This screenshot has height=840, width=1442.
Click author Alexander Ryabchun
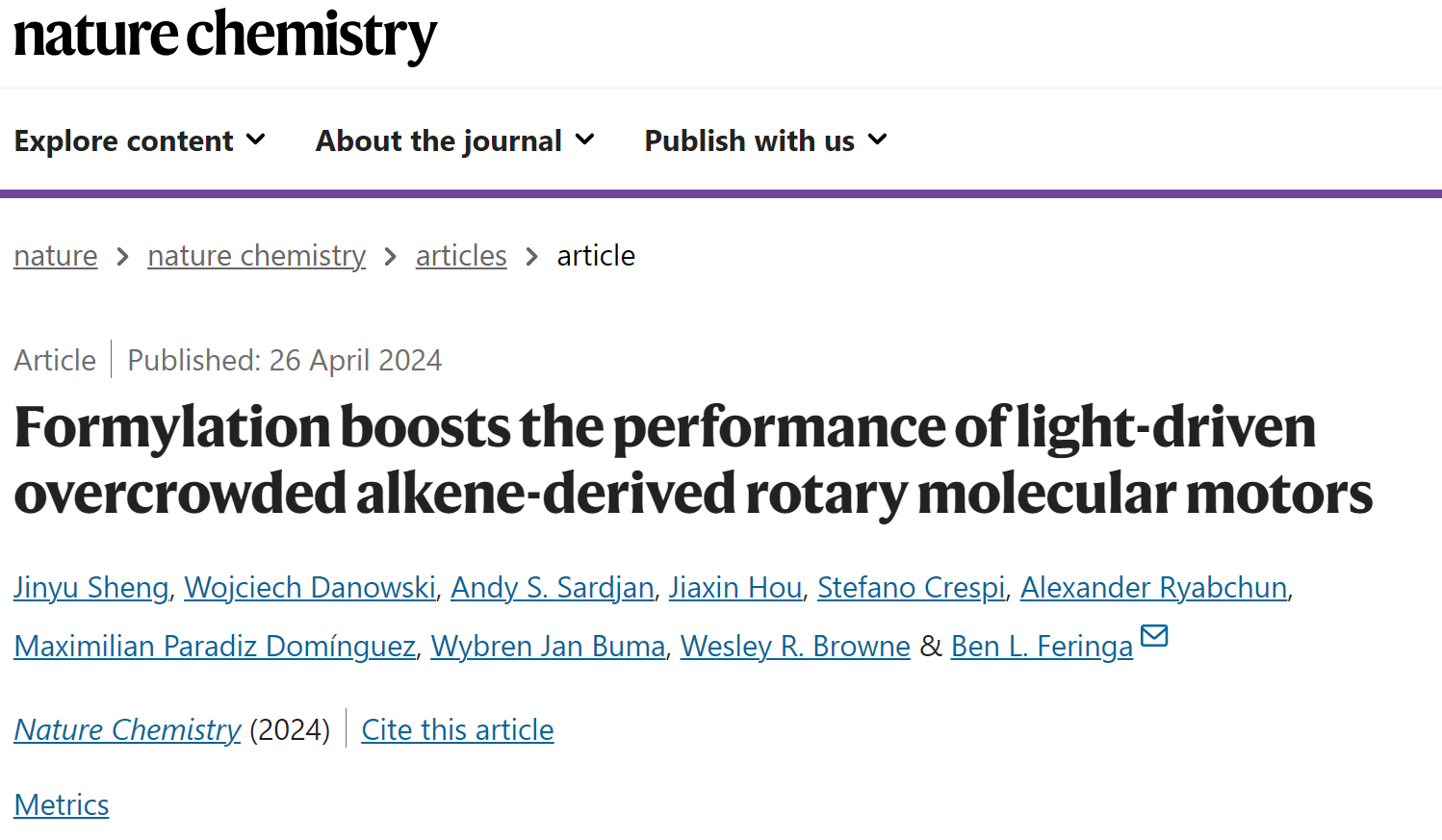(1154, 588)
